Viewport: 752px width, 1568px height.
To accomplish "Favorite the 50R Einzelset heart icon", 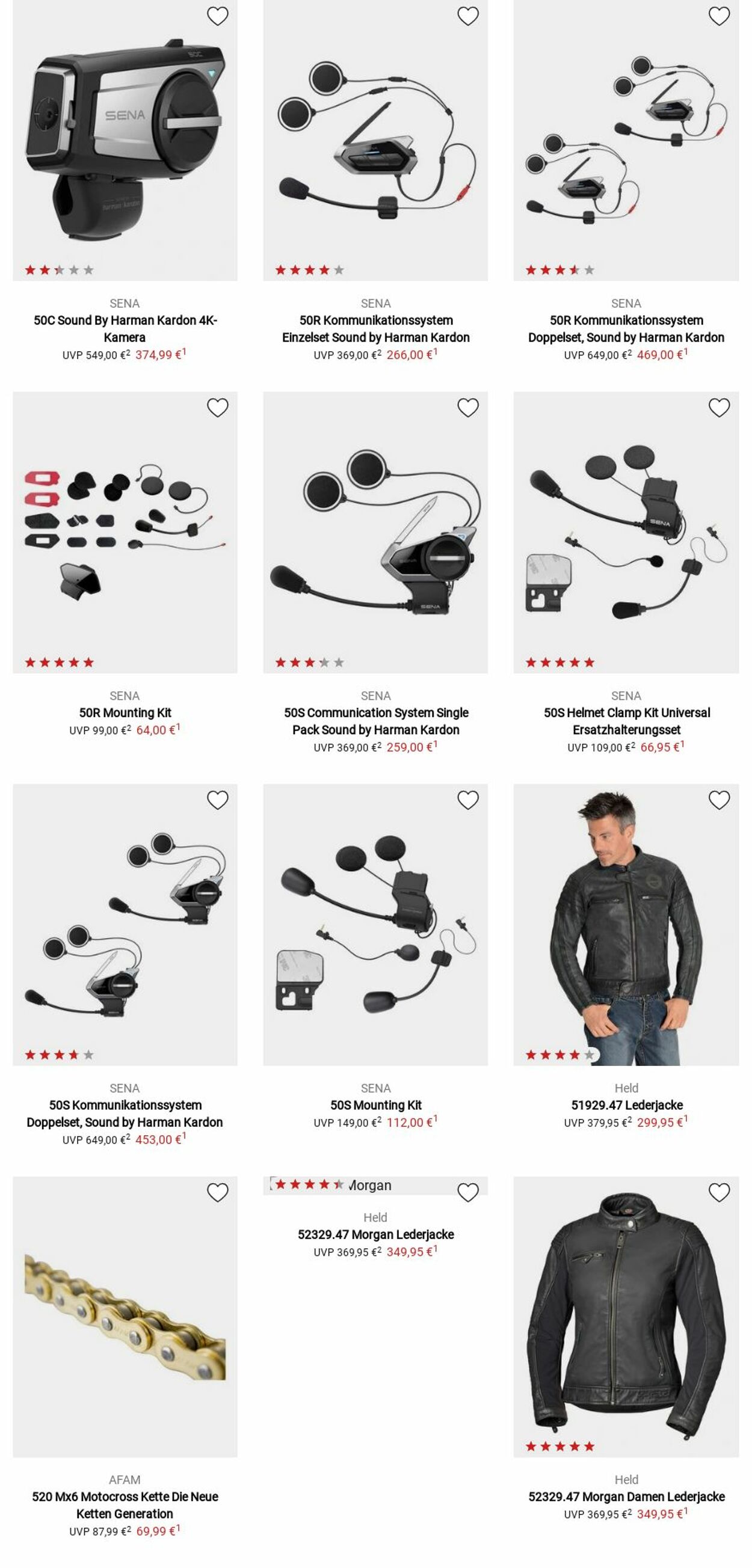I will (x=467, y=16).
